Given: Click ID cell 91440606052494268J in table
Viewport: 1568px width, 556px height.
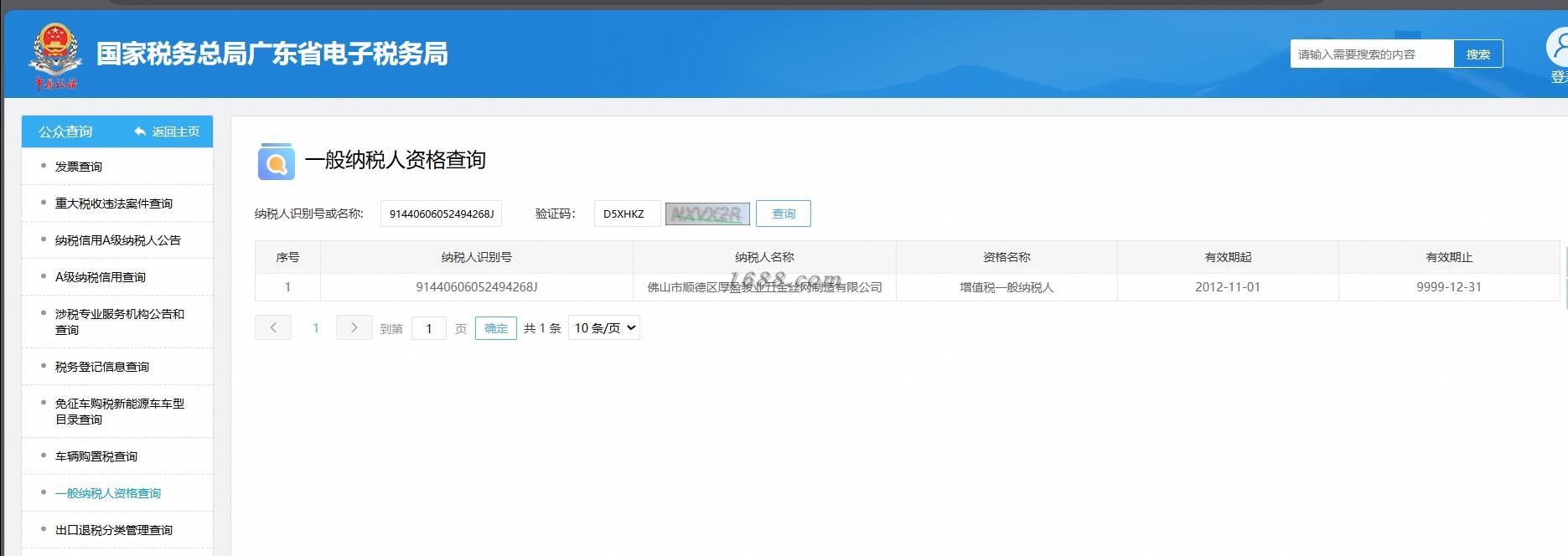Looking at the screenshot, I should (x=477, y=287).
